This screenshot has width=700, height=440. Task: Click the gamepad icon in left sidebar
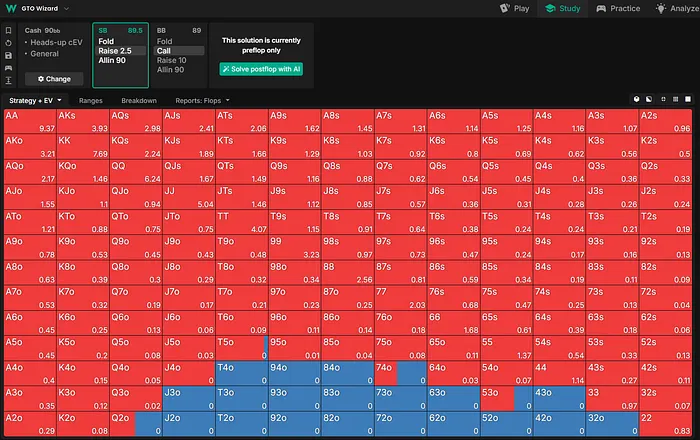coord(9,66)
